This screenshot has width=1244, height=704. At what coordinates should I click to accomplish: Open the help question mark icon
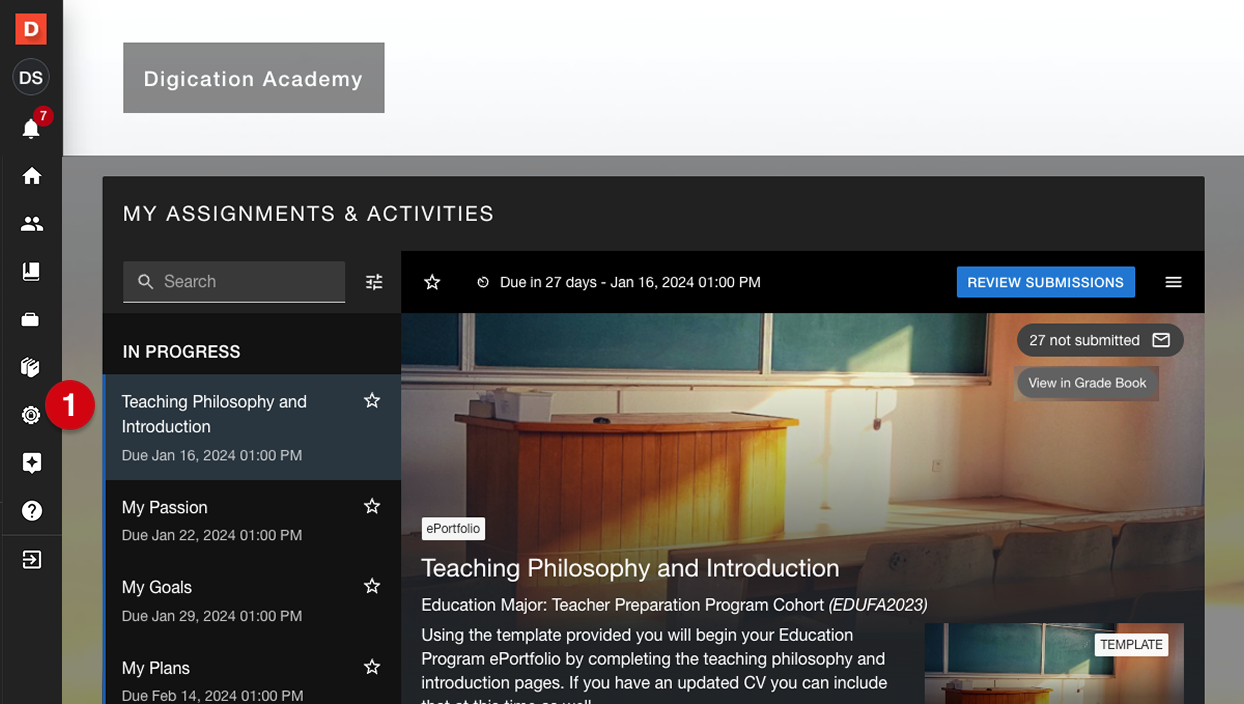pyautogui.click(x=31, y=511)
